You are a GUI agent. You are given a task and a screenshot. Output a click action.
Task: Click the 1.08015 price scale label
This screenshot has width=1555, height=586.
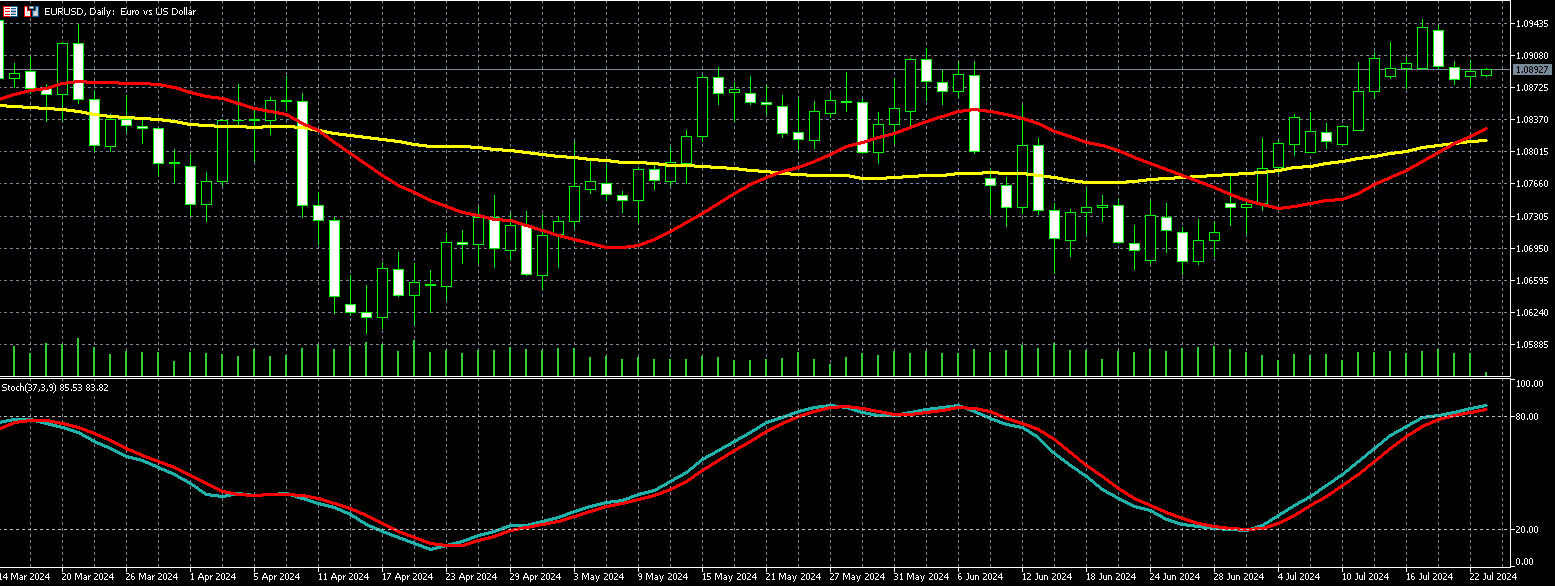pyautogui.click(x=1532, y=152)
